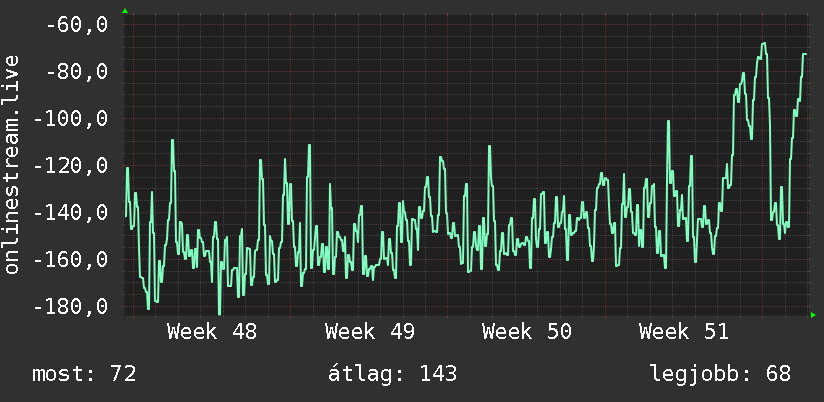Click the 'legjobb: 68' statistic
The height and width of the screenshot is (402, 824).
pos(720,374)
